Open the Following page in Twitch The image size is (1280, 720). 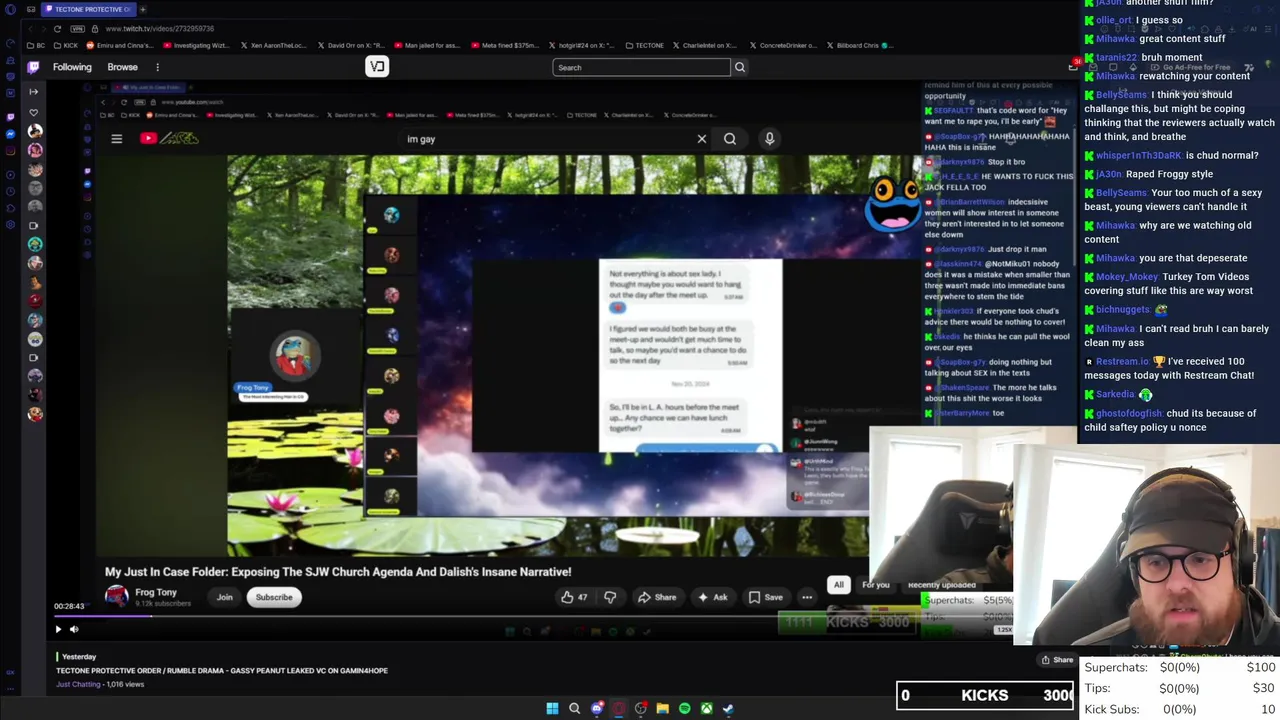pos(72,67)
